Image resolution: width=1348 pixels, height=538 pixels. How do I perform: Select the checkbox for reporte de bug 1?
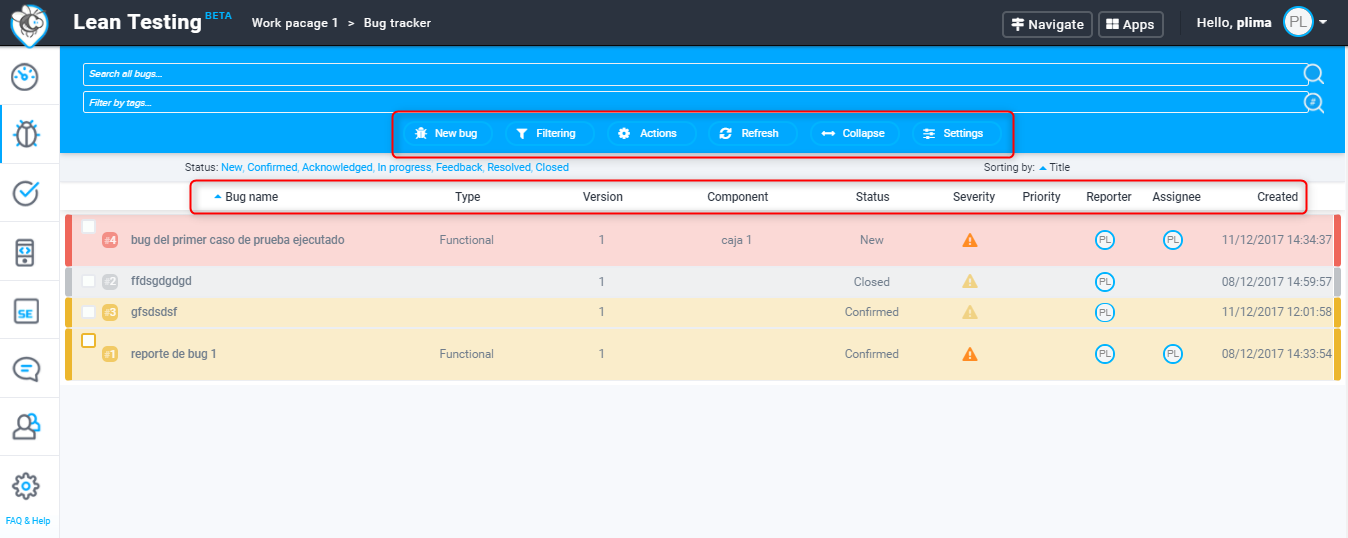click(88, 341)
